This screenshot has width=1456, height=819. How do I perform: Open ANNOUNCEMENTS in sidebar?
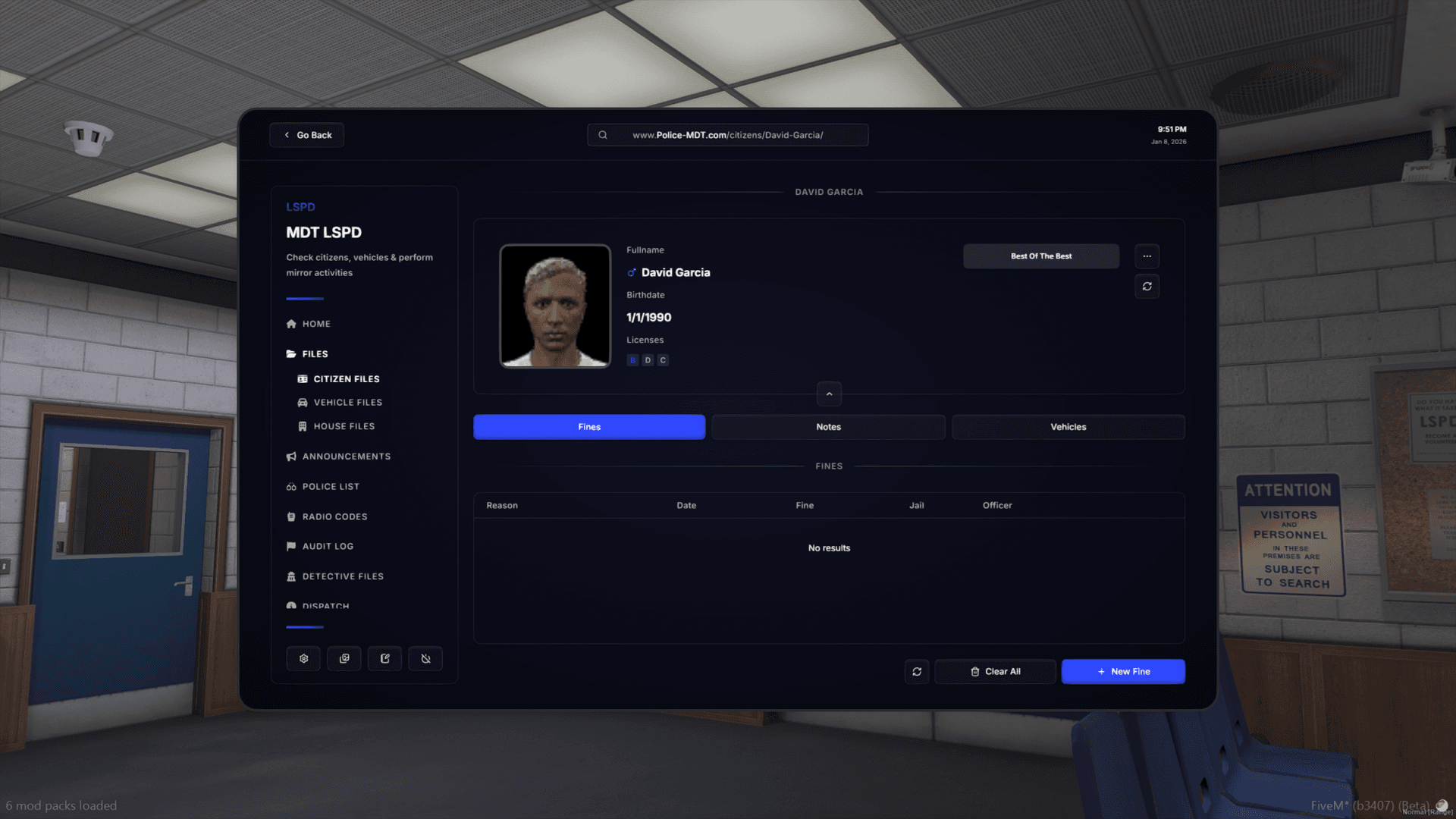click(339, 457)
